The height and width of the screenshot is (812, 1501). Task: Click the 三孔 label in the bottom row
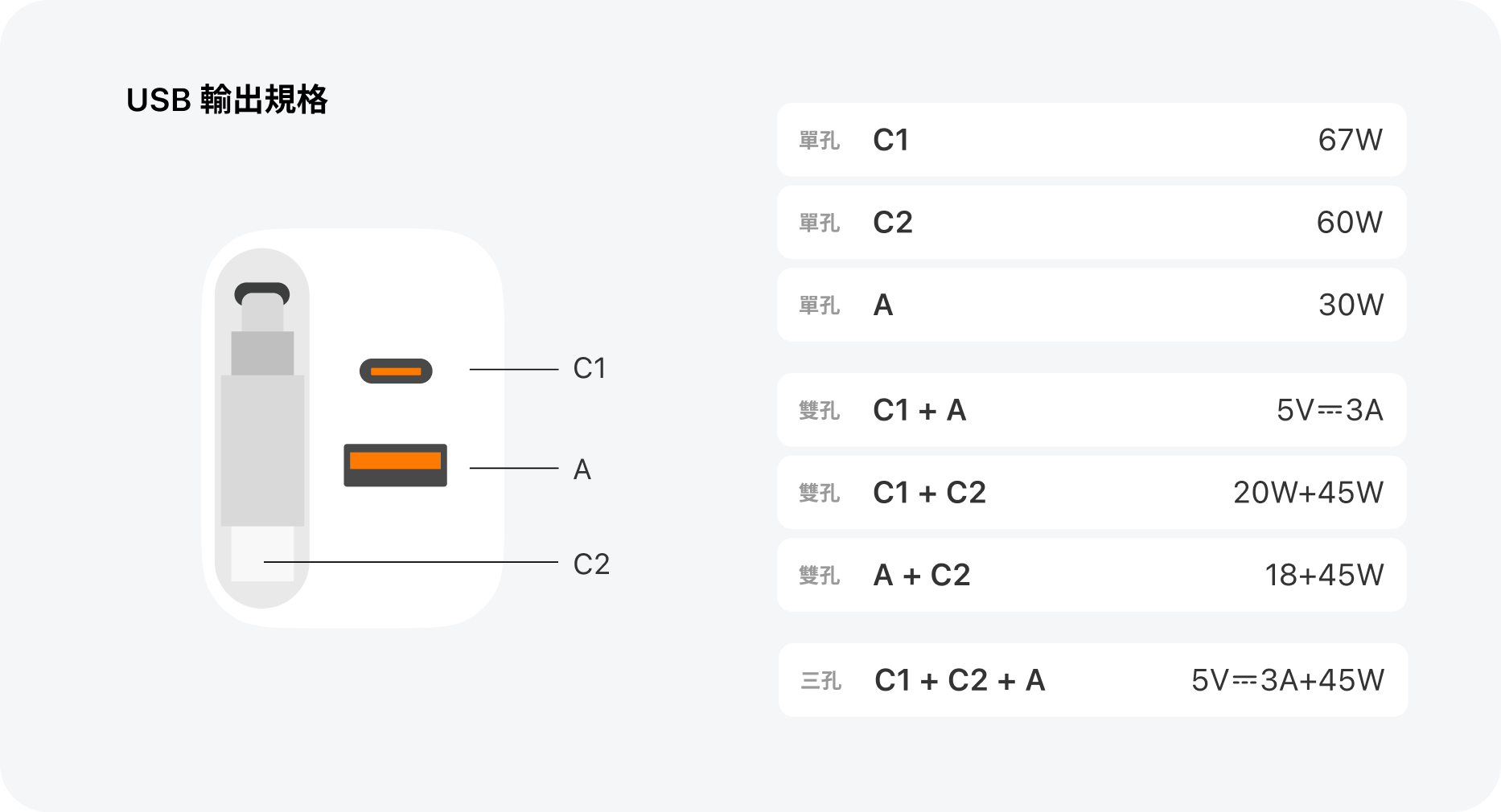(821, 682)
